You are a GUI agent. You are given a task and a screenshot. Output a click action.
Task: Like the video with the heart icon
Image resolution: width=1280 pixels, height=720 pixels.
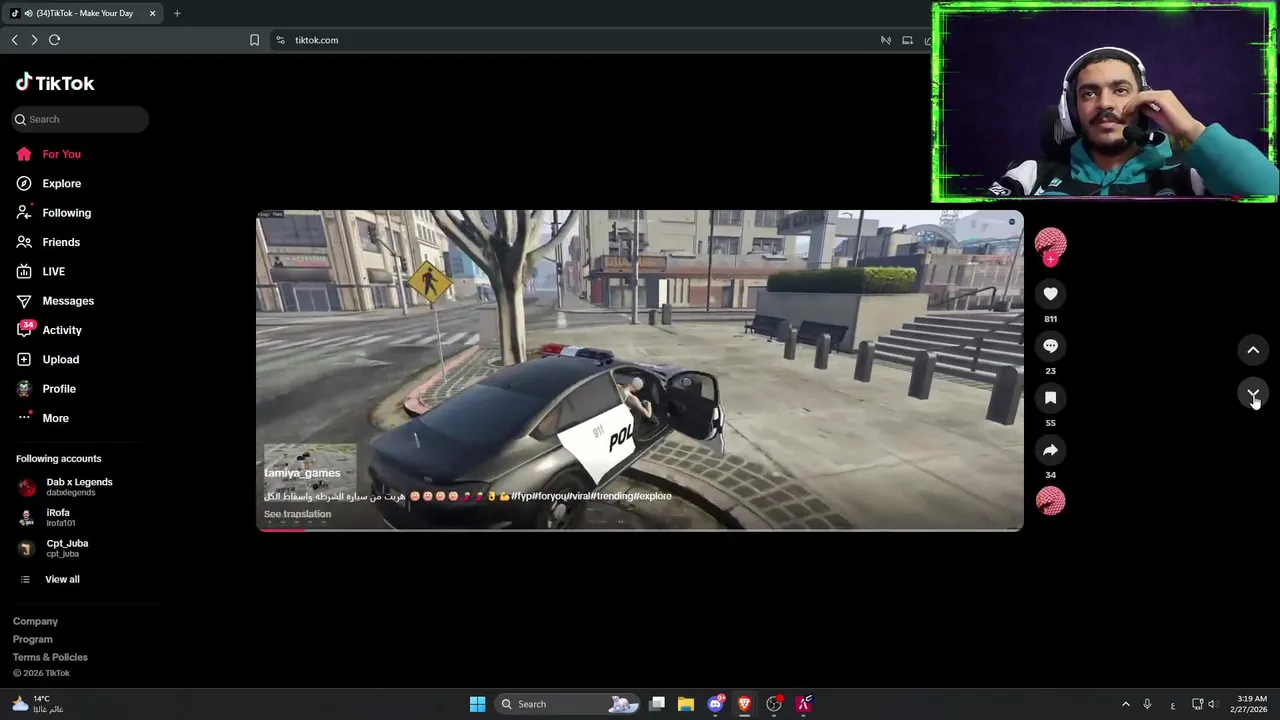coord(1050,293)
